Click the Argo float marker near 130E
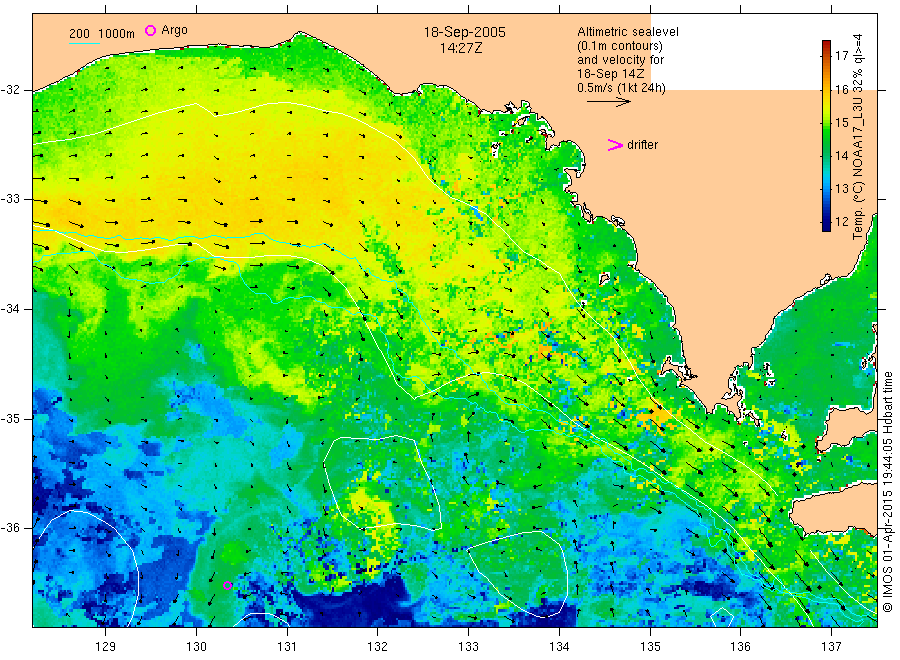900x660 pixels. click(x=227, y=585)
